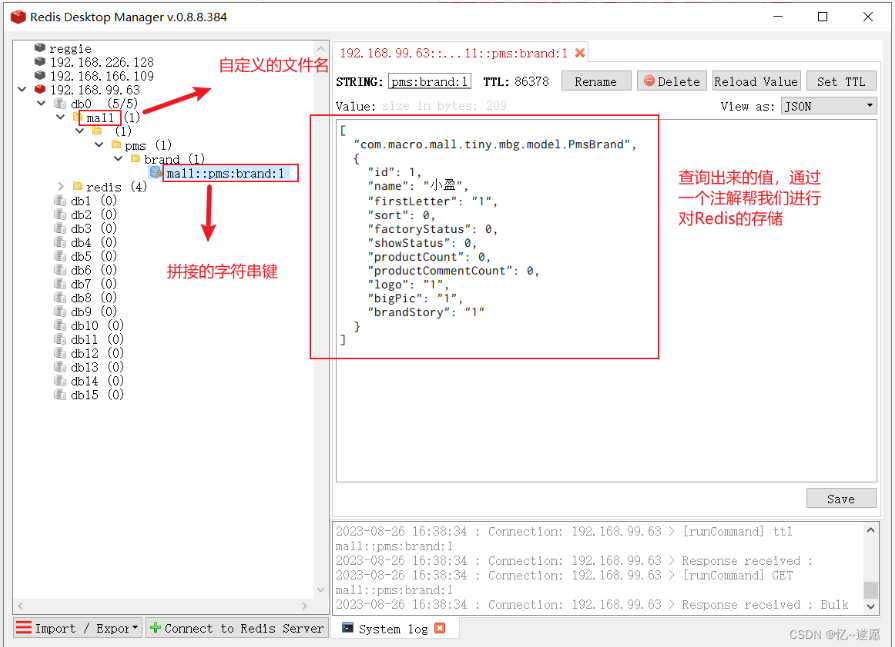
Task: Click the Reload Value button
Action: pyautogui.click(x=756, y=81)
